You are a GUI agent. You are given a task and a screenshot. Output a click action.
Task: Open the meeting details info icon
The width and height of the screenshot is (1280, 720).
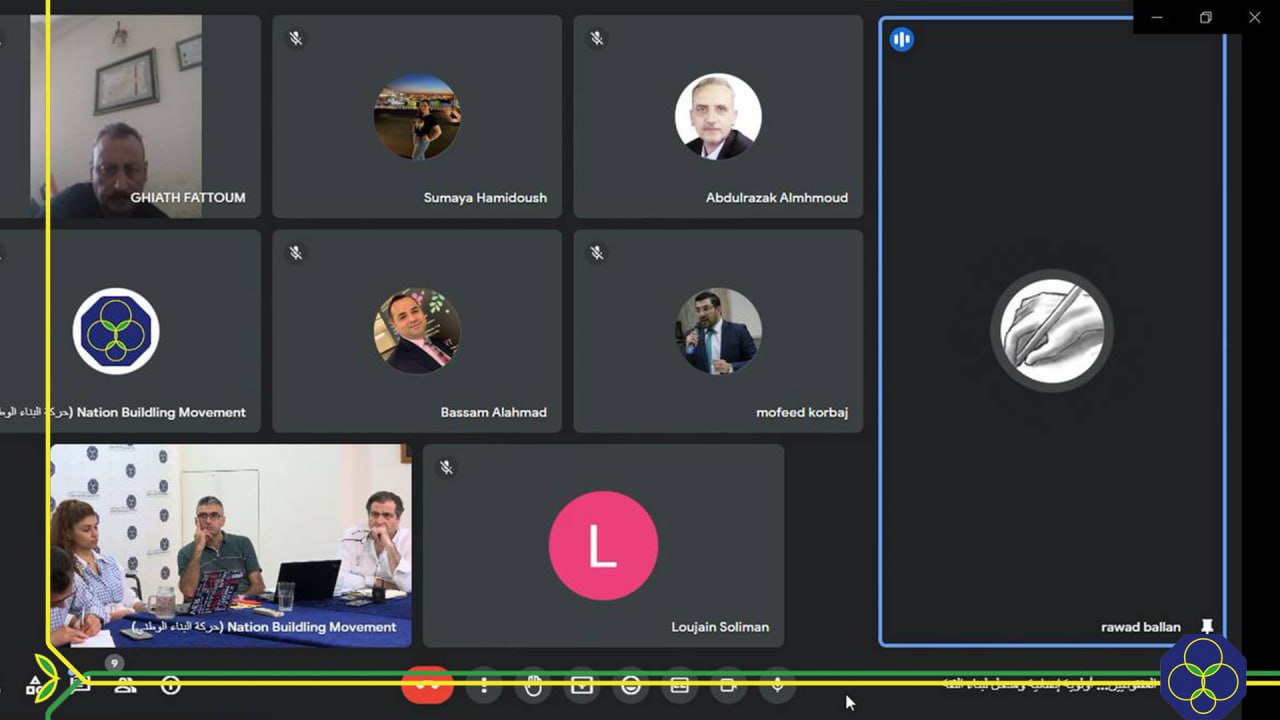pyautogui.click(x=171, y=685)
